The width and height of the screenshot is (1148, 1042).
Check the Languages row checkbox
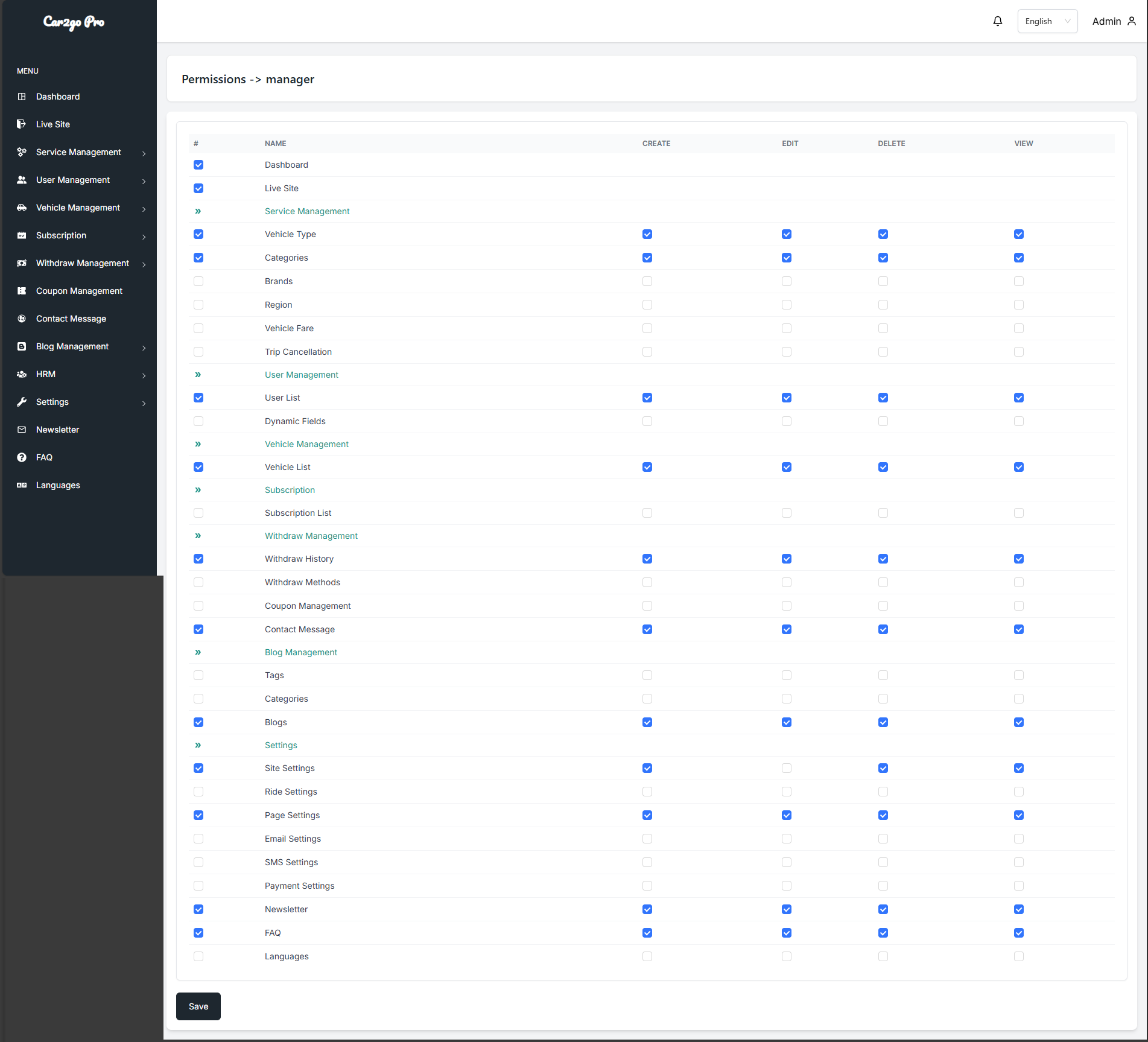(x=198, y=956)
